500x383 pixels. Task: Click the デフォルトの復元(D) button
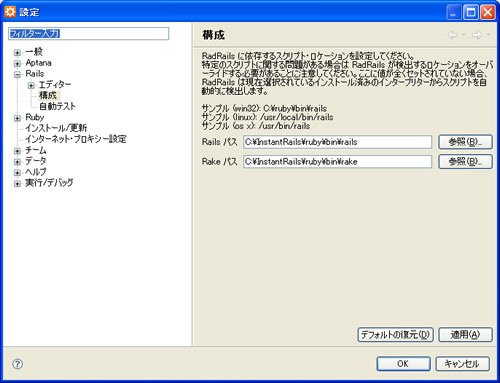pyautogui.click(x=395, y=335)
